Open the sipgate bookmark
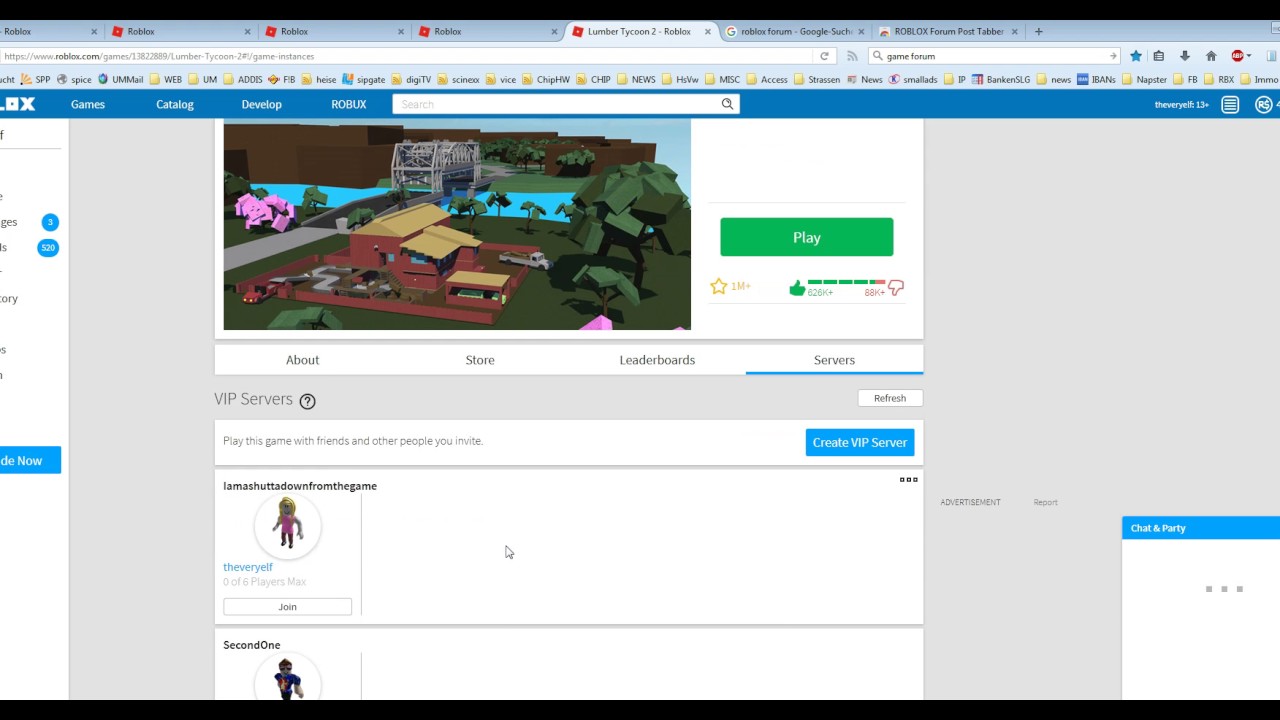The height and width of the screenshot is (720, 1280). (x=363, y=79)
